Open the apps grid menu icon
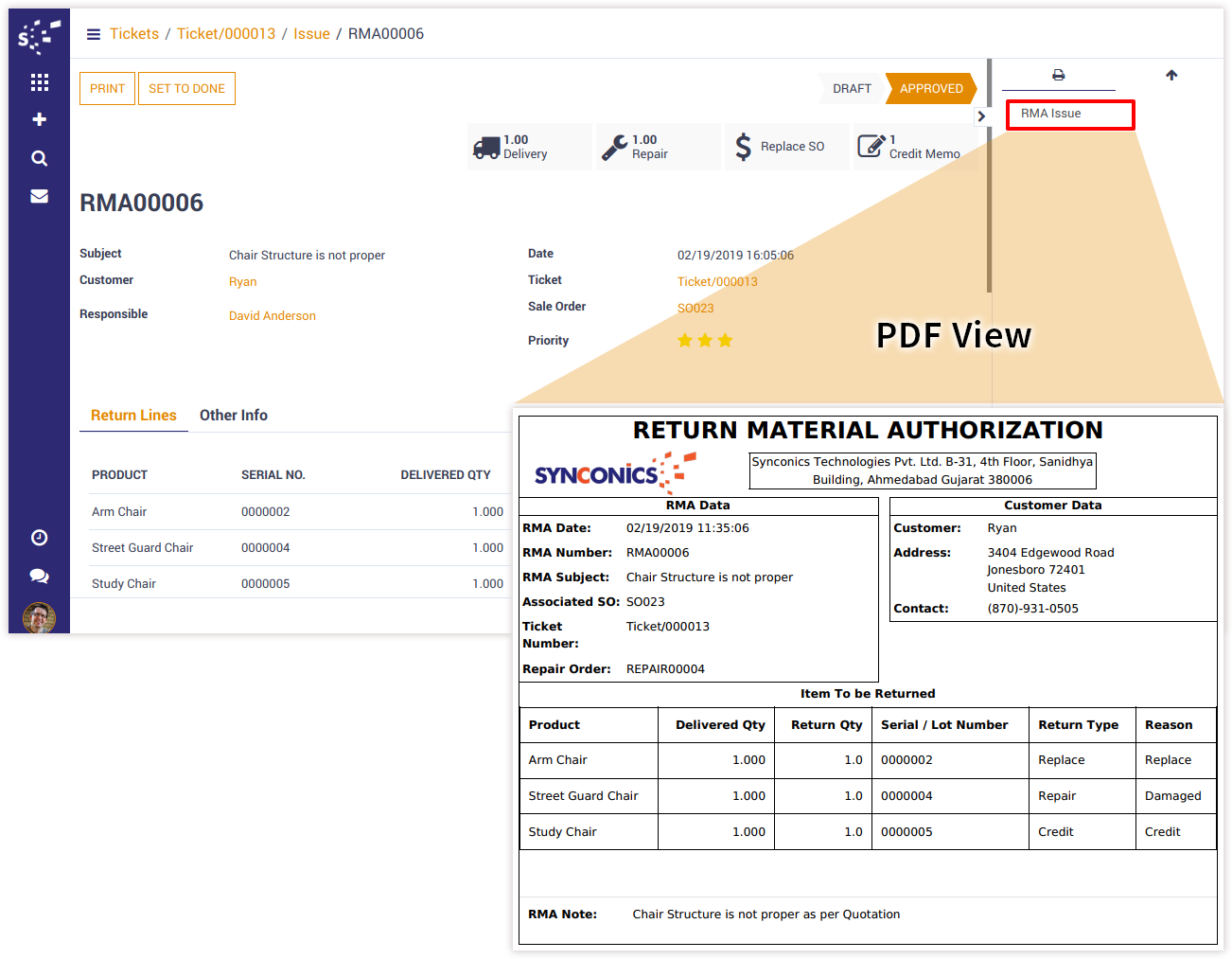The width and height of the screenshot is (1232, 959). click(39, 82)
